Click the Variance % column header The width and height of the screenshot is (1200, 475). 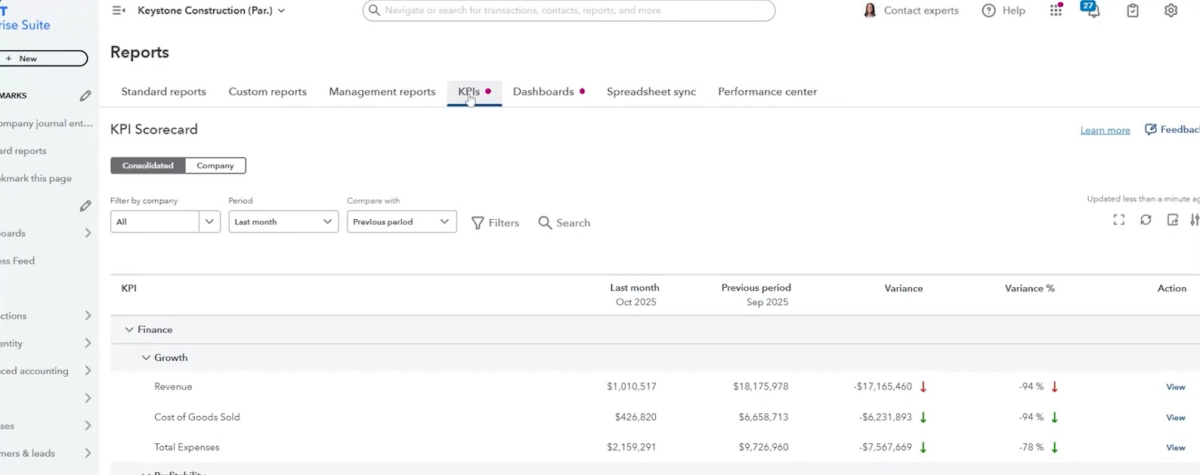tap(1030, 288)
